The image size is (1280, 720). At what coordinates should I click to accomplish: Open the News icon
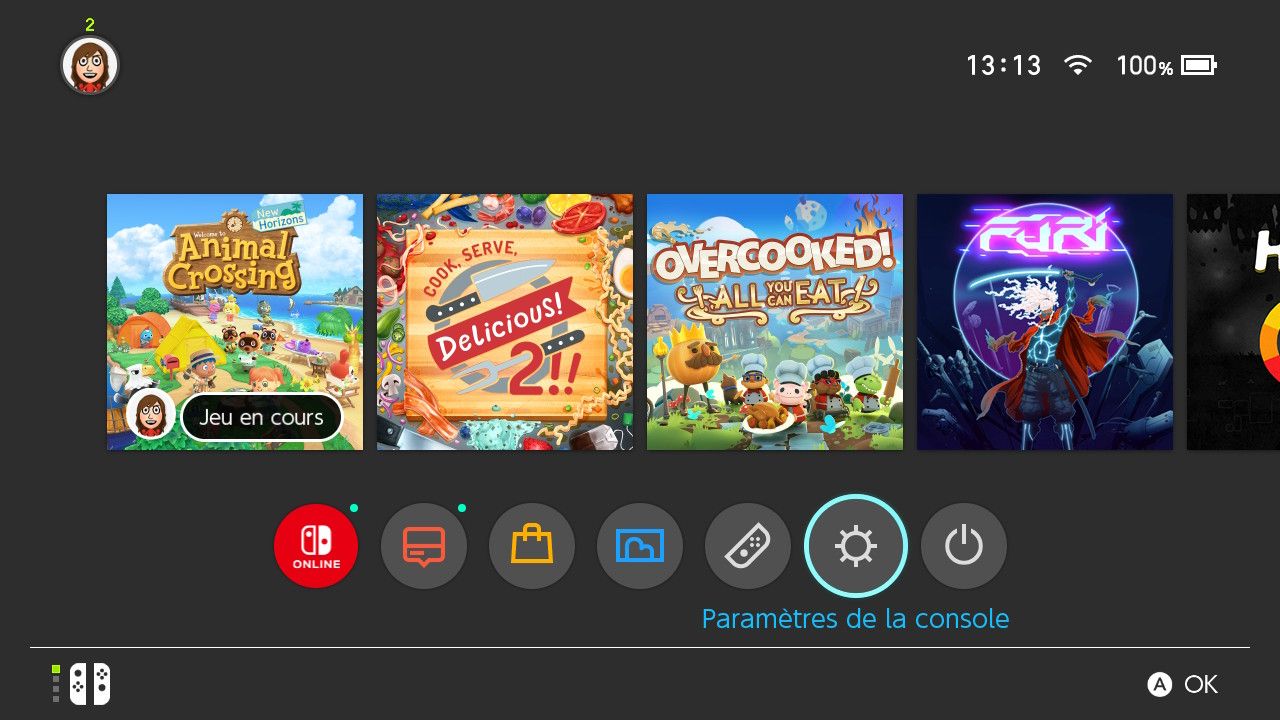tap(424, 546)
